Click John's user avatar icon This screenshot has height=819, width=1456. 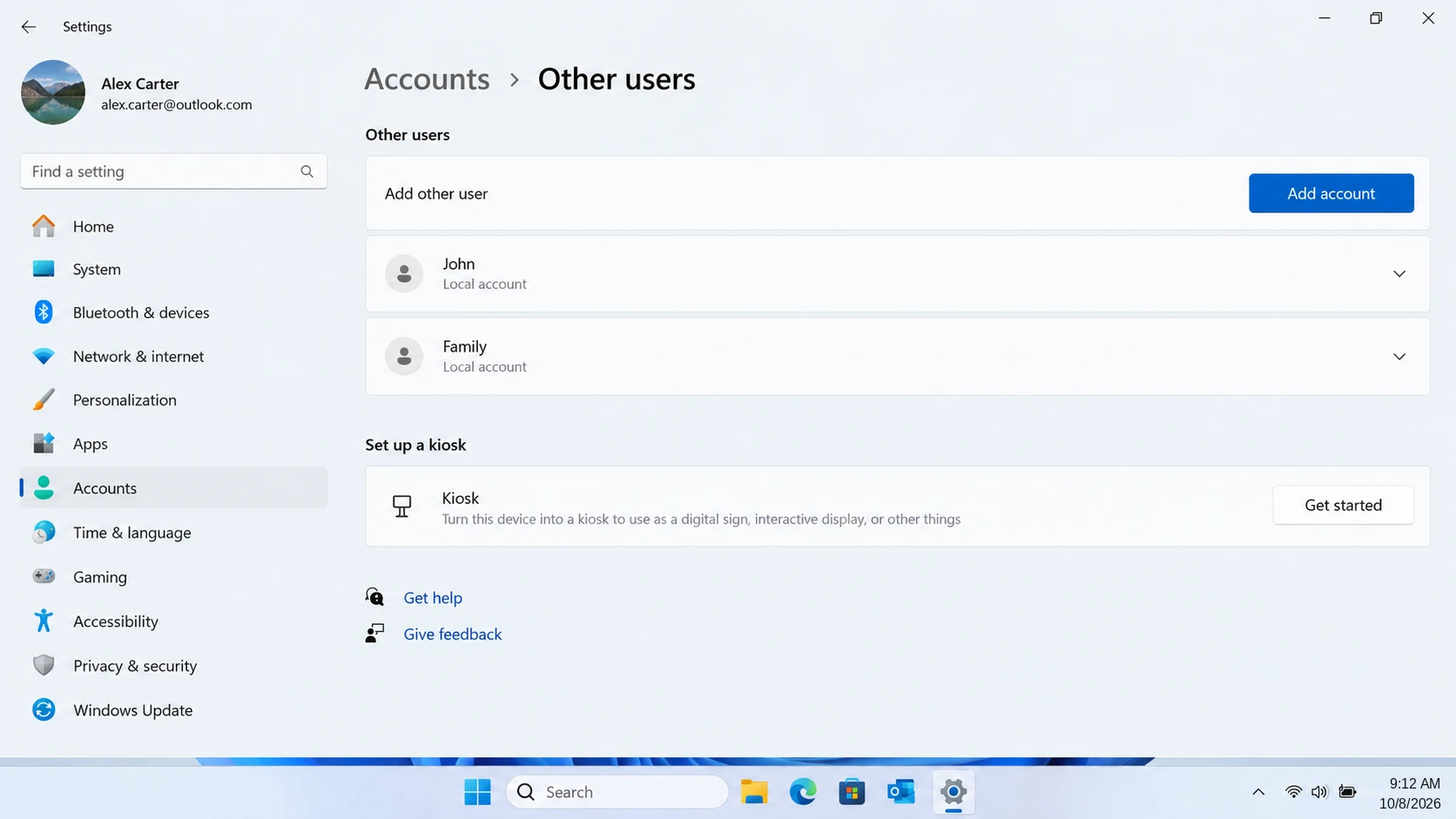[404, 273]
